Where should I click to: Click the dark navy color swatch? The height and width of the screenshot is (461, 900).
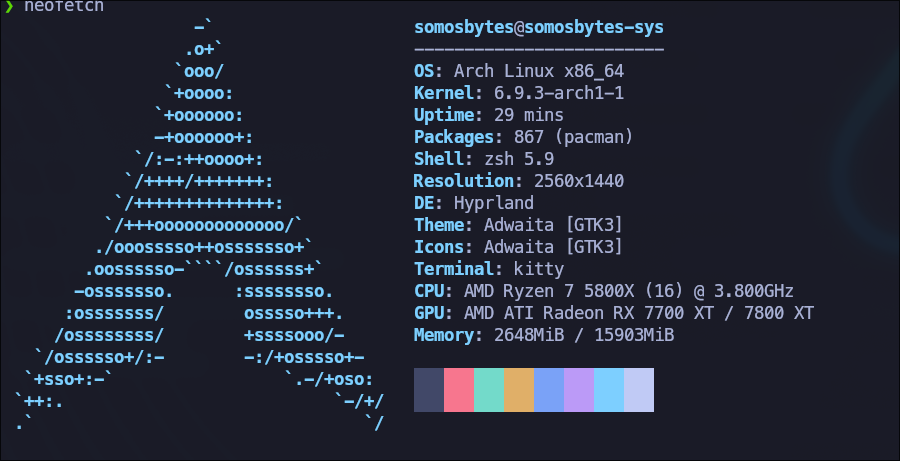tap(429, 390)
